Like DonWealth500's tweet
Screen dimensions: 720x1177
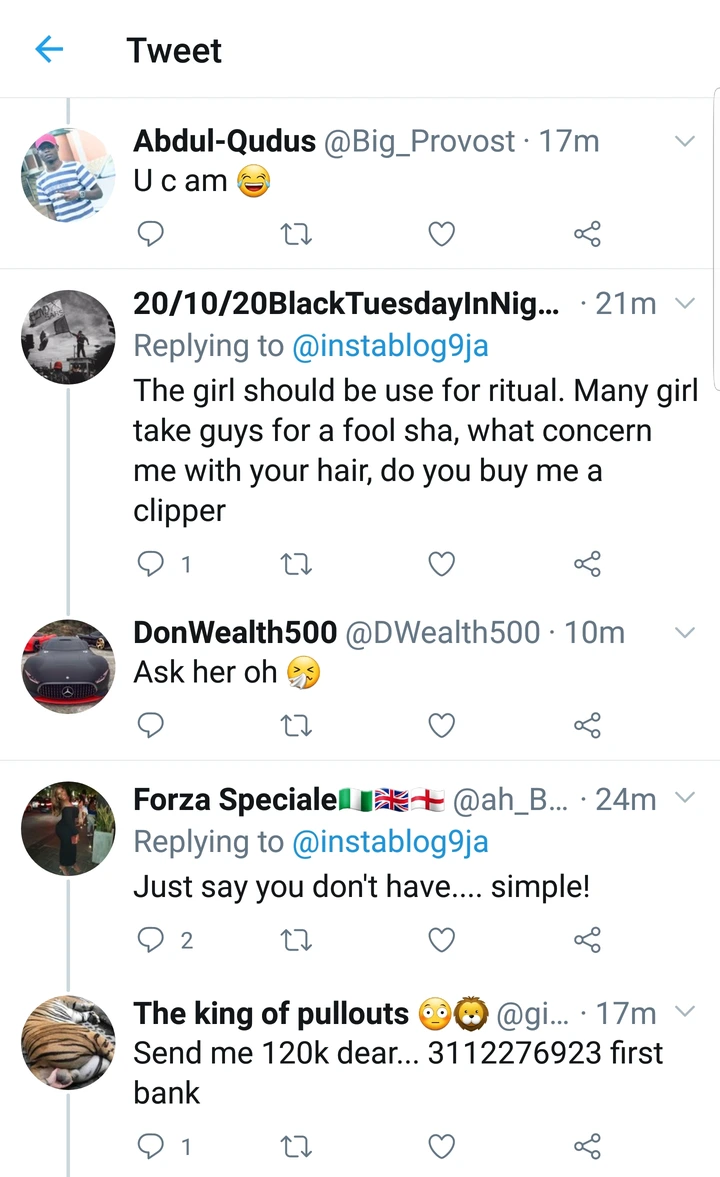click(441, 725)
